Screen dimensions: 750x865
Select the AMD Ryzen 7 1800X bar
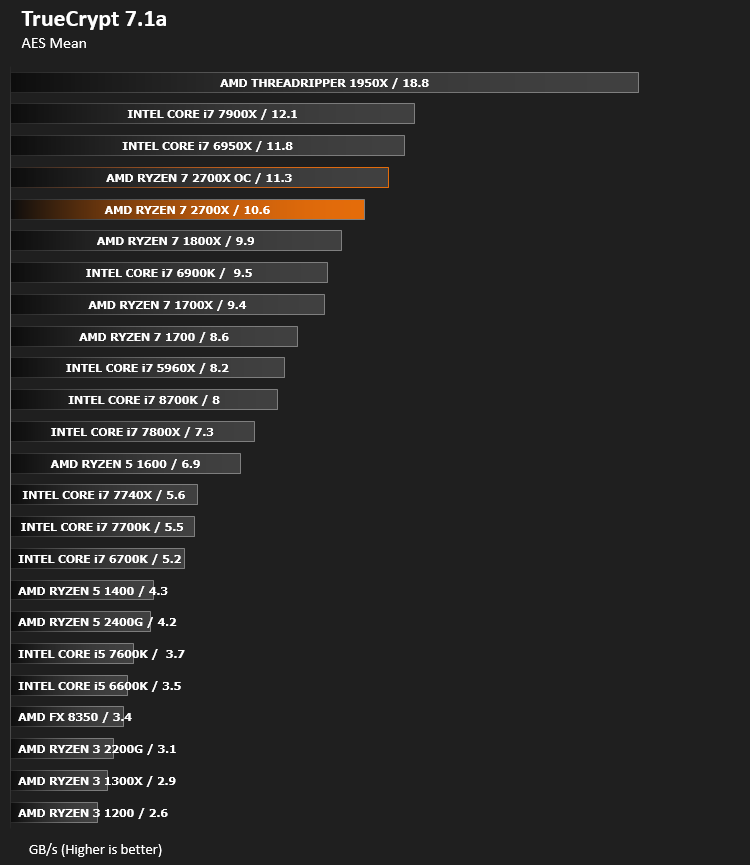pos(176,241)
